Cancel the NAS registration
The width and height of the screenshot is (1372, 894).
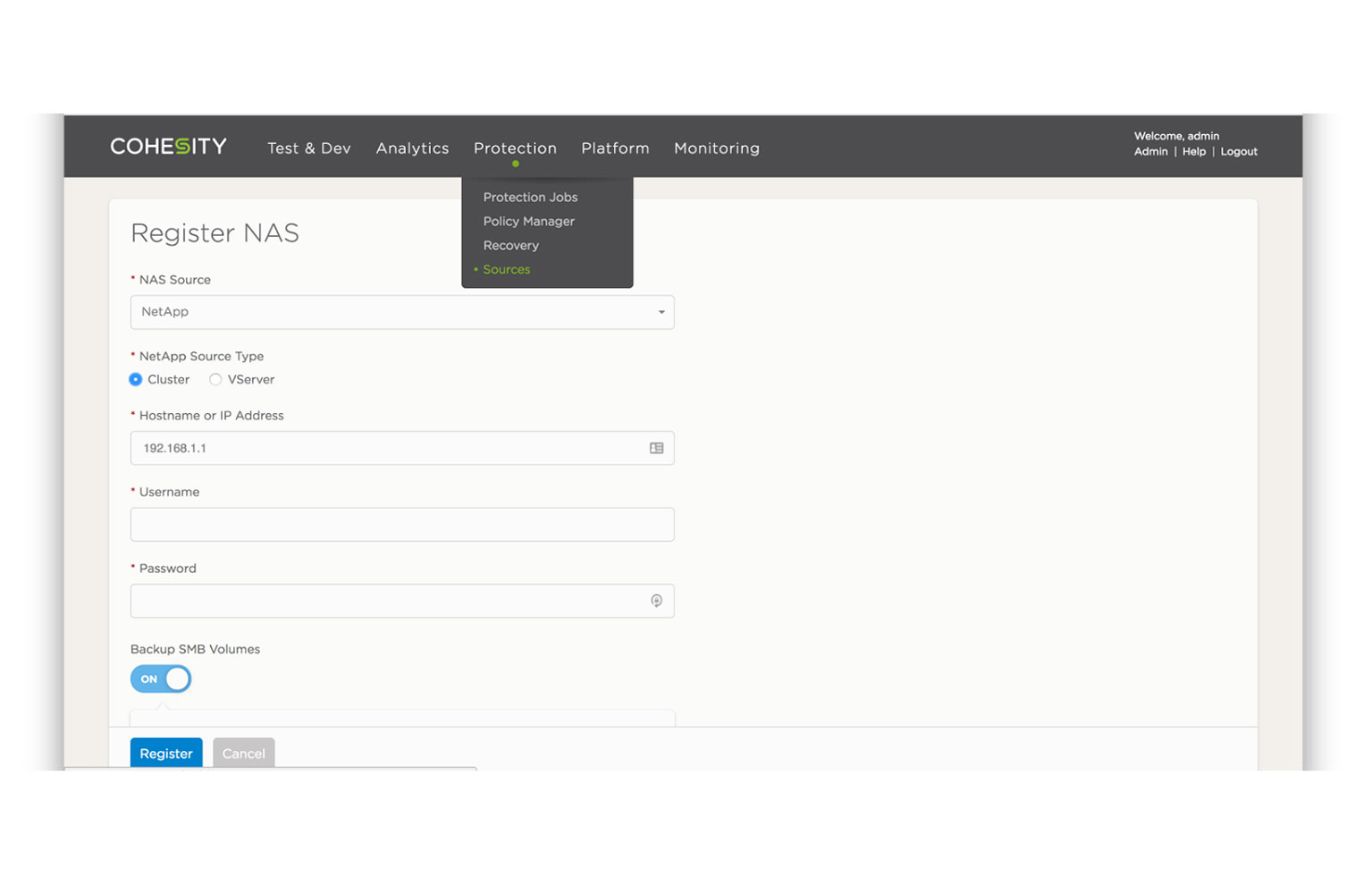coord(243,754)
